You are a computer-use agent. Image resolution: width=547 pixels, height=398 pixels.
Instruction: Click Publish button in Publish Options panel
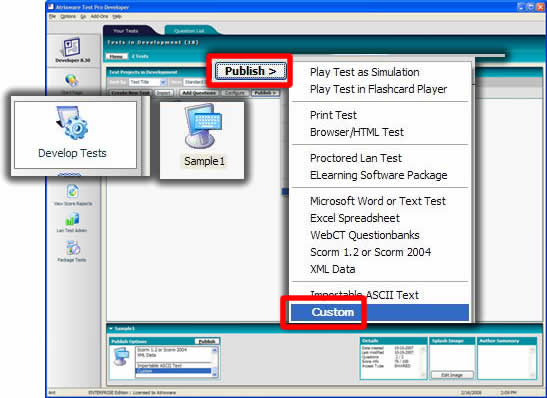pos(207,341)
